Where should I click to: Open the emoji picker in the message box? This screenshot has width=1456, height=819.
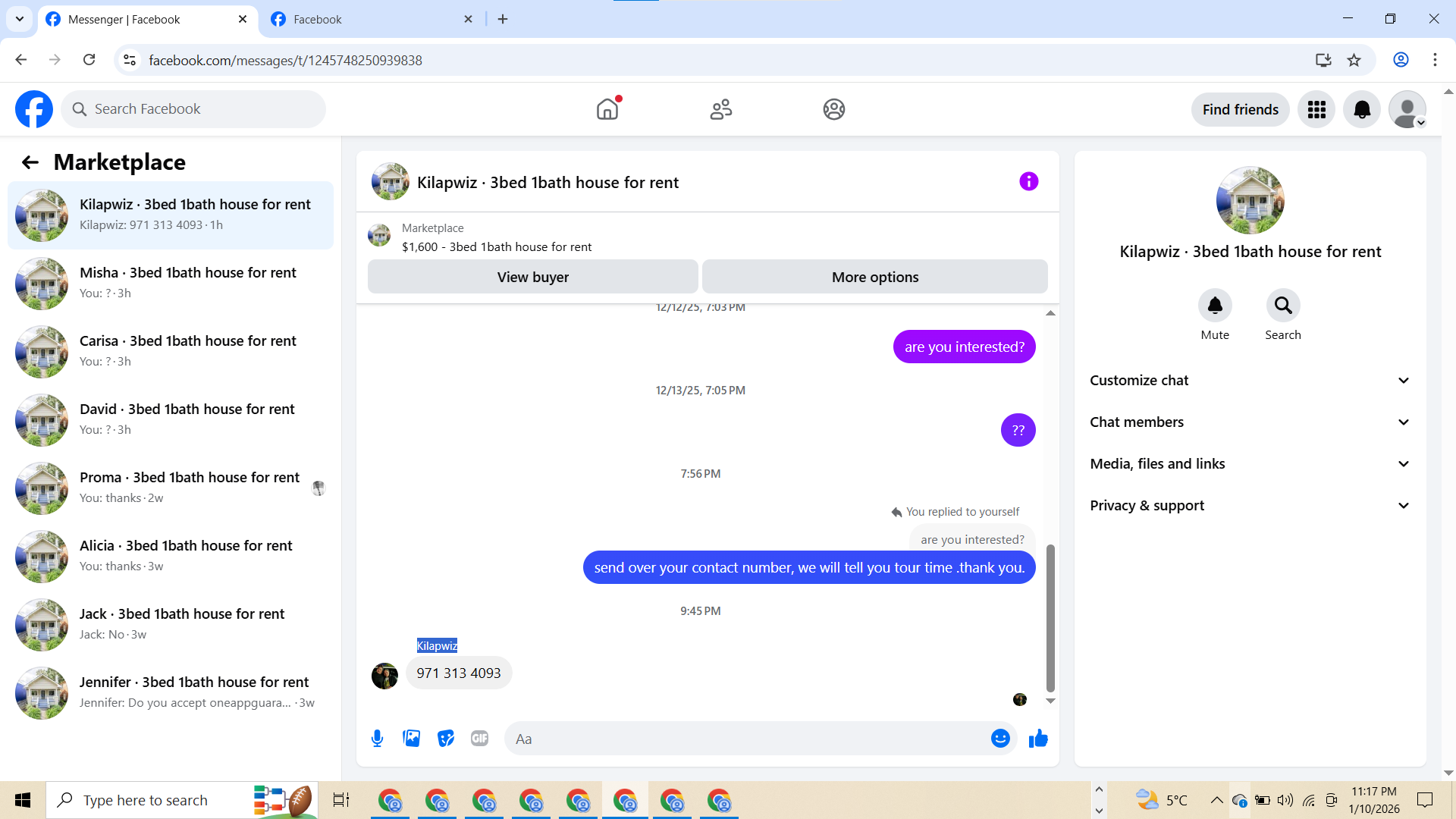pyautogui.click(x=1000, y=739)
